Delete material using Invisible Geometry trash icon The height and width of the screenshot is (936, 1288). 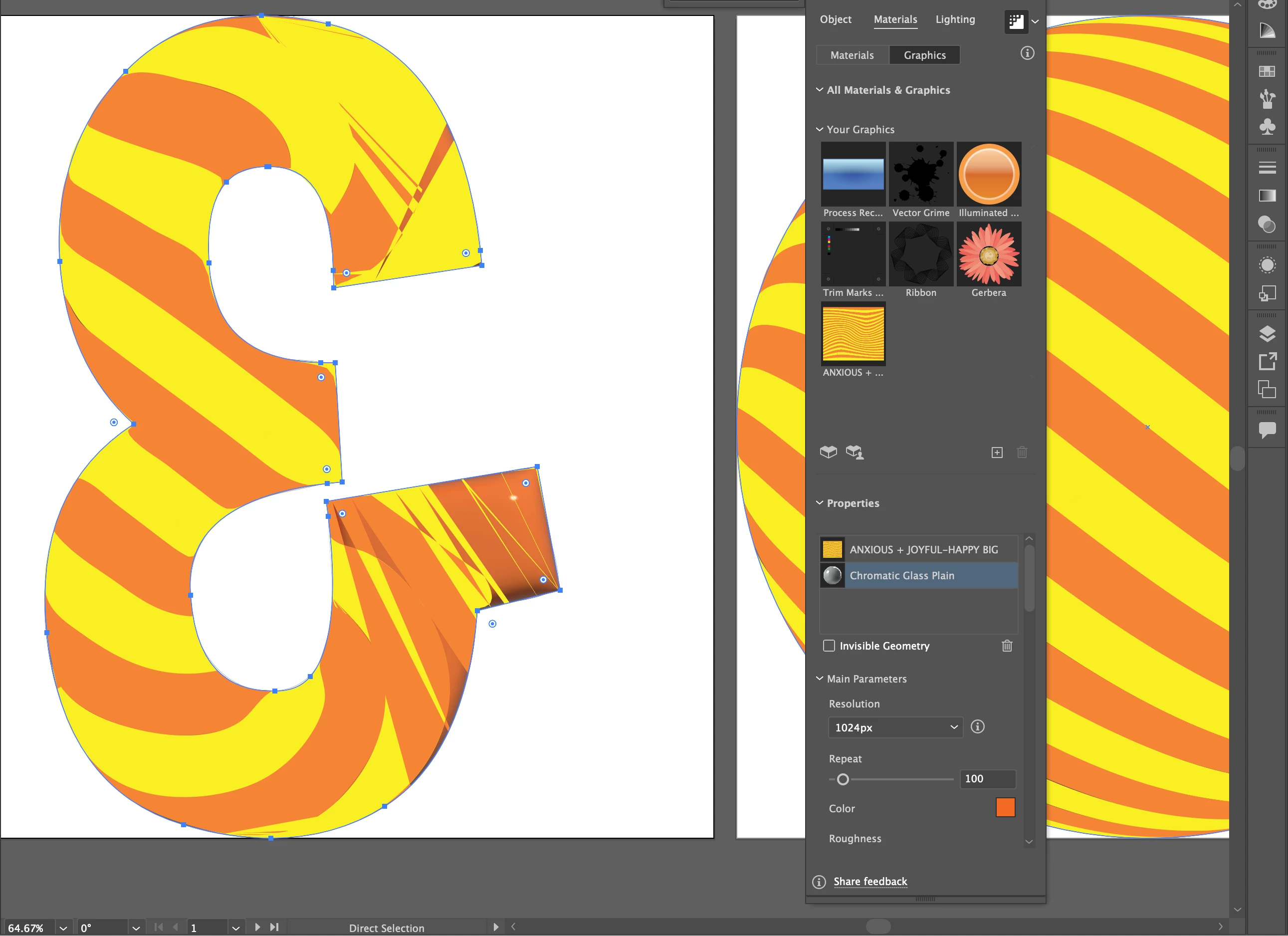pos(1007,646)
